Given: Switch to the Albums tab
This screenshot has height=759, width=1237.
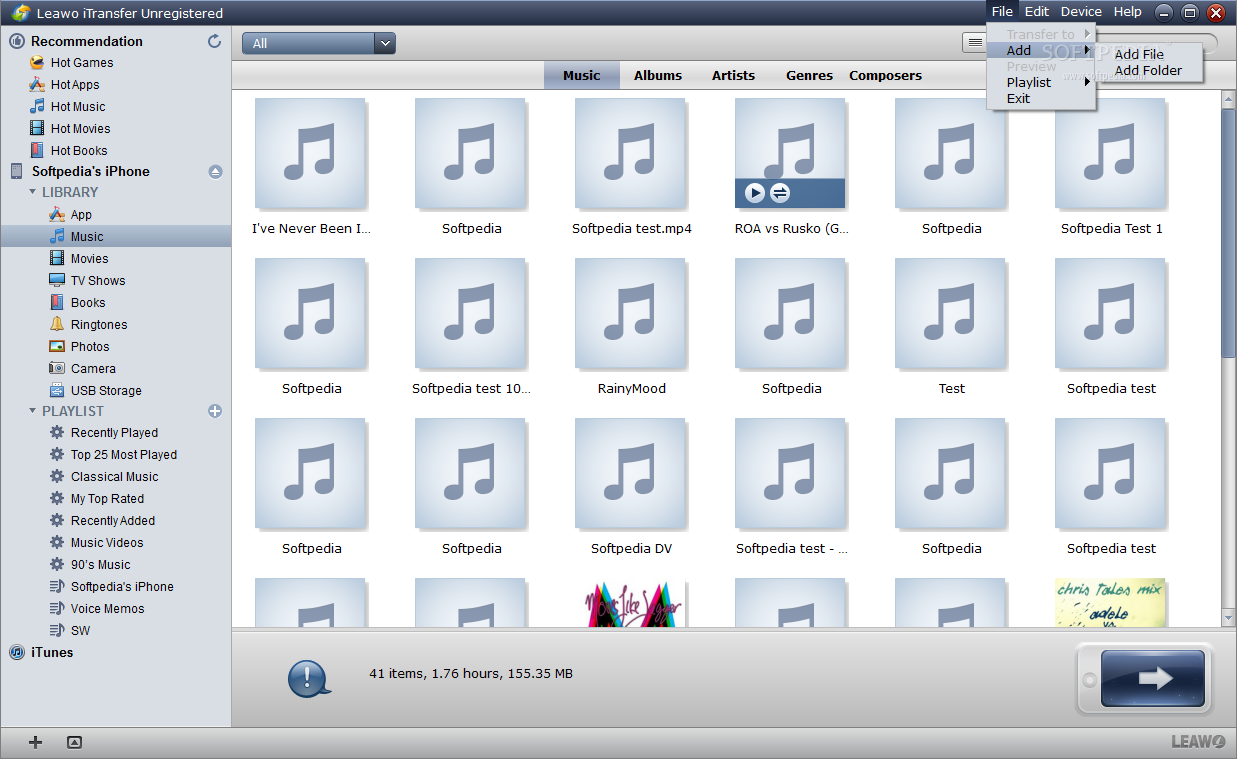Looking at the screenshot, I should click(x=658, y=75).
